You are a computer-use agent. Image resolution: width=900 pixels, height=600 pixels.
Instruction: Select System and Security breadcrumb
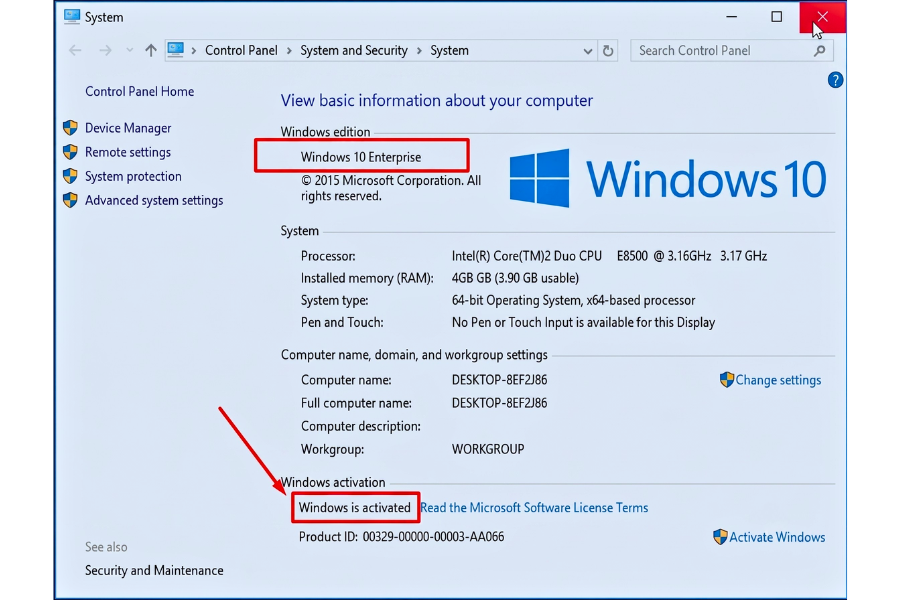354,51
